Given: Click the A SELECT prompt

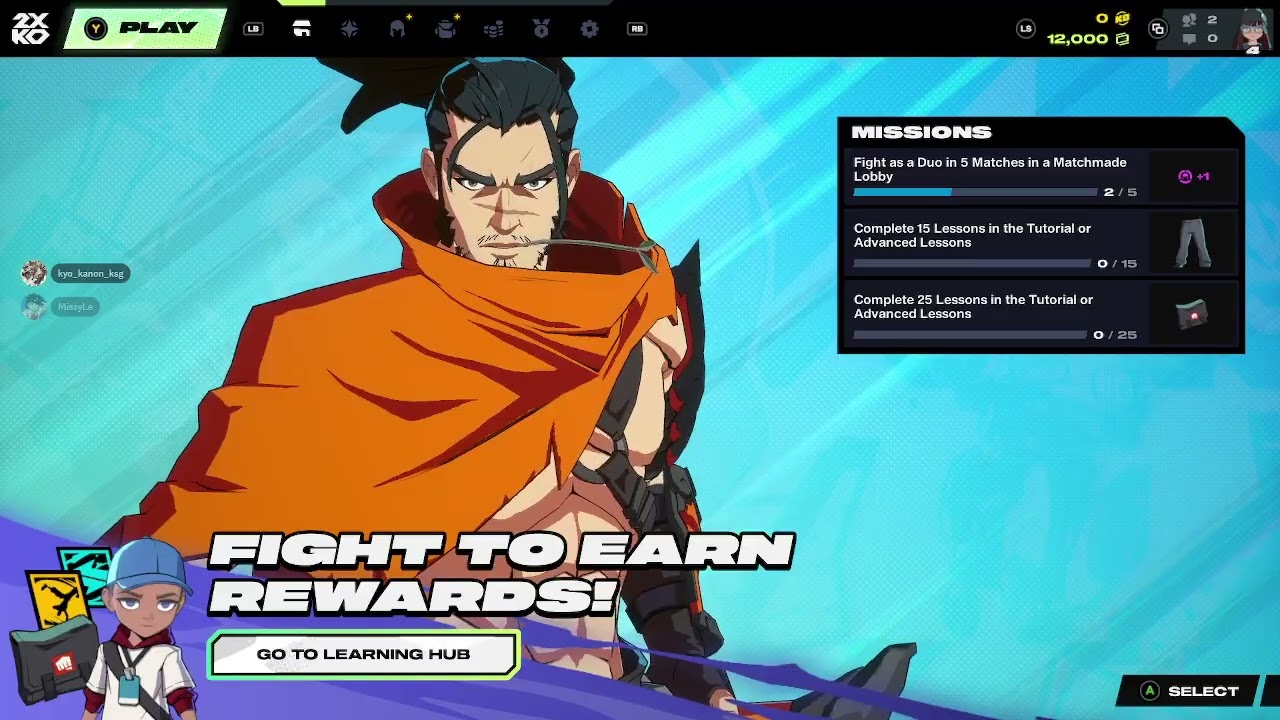Looking at the screenshot, I should 1190,691.
